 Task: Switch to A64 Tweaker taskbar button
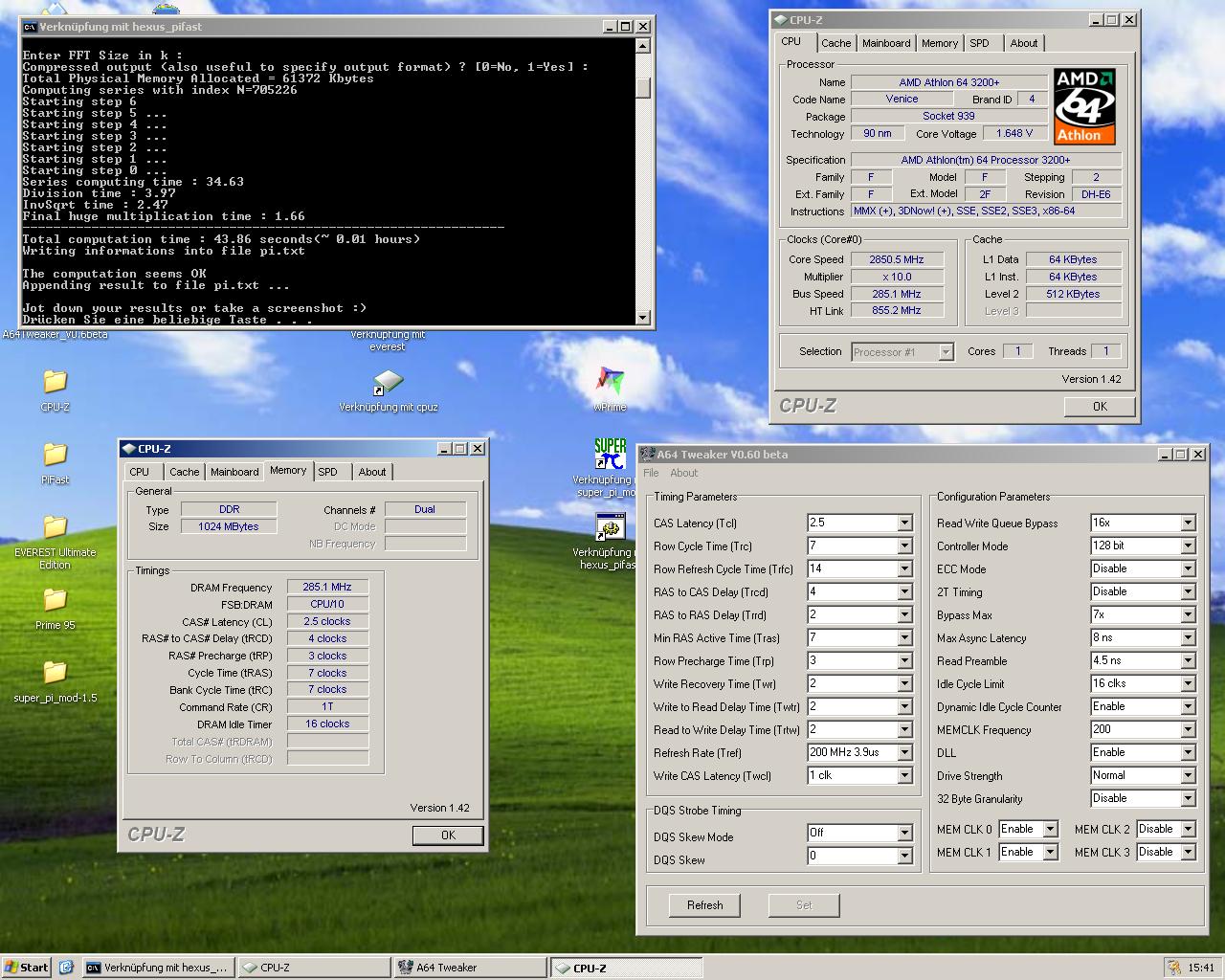470,968
